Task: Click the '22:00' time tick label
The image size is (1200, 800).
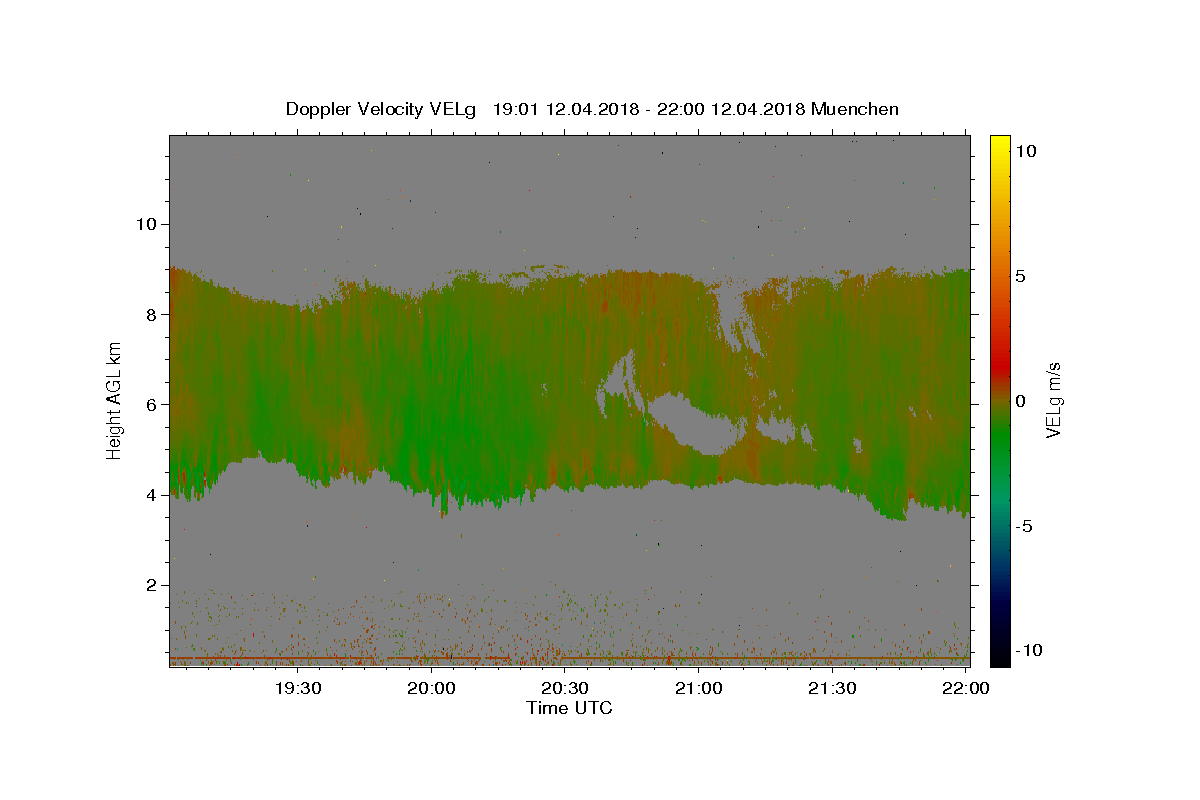Action: (x=966, y=688)
